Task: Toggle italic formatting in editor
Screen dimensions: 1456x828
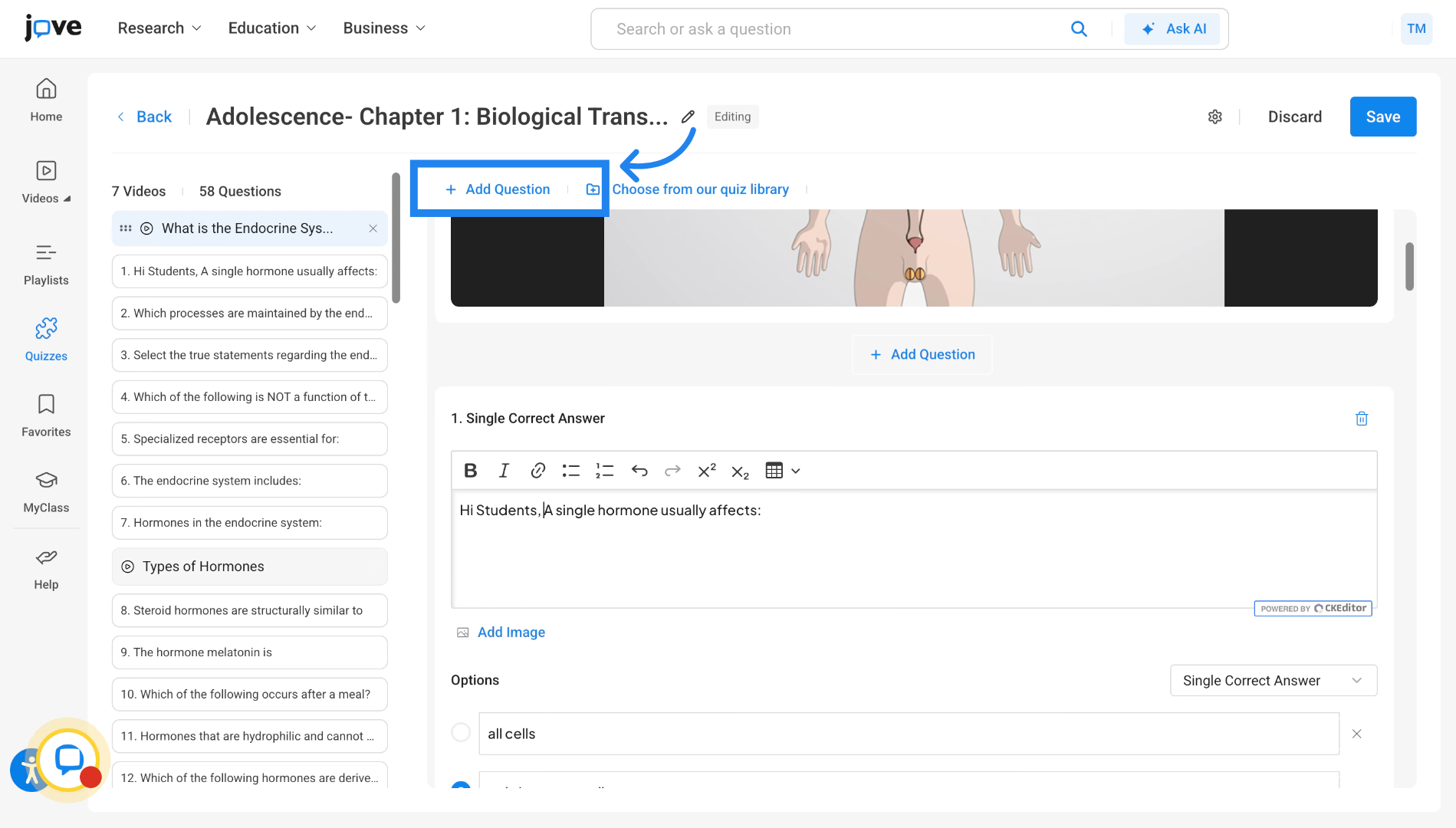Action: (x=504, y=471)
